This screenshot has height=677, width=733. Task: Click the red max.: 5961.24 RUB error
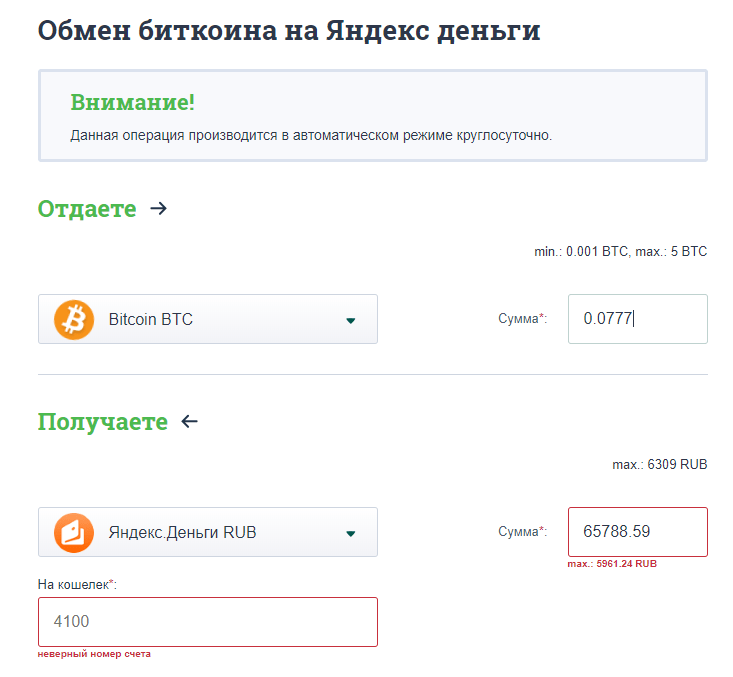coord(612,564)
